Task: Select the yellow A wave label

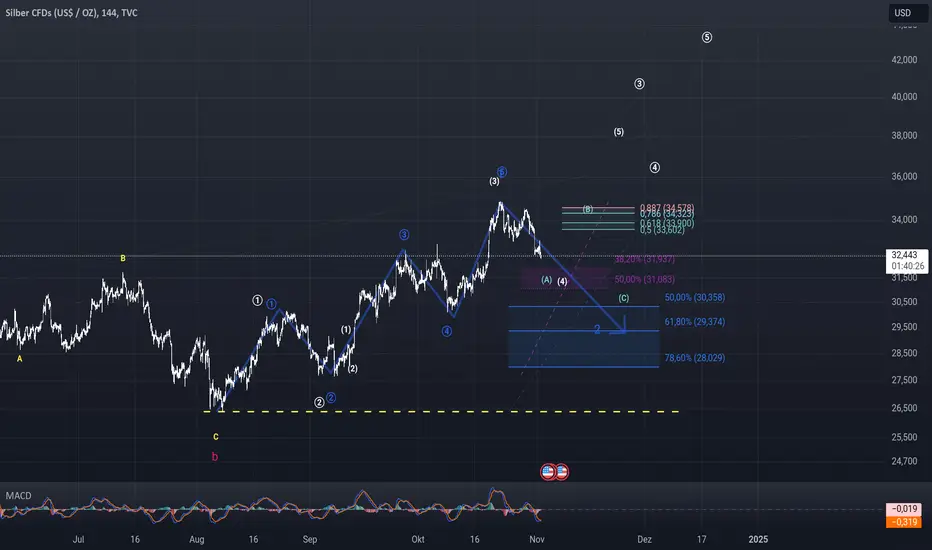Action: [x=20, y=359]
